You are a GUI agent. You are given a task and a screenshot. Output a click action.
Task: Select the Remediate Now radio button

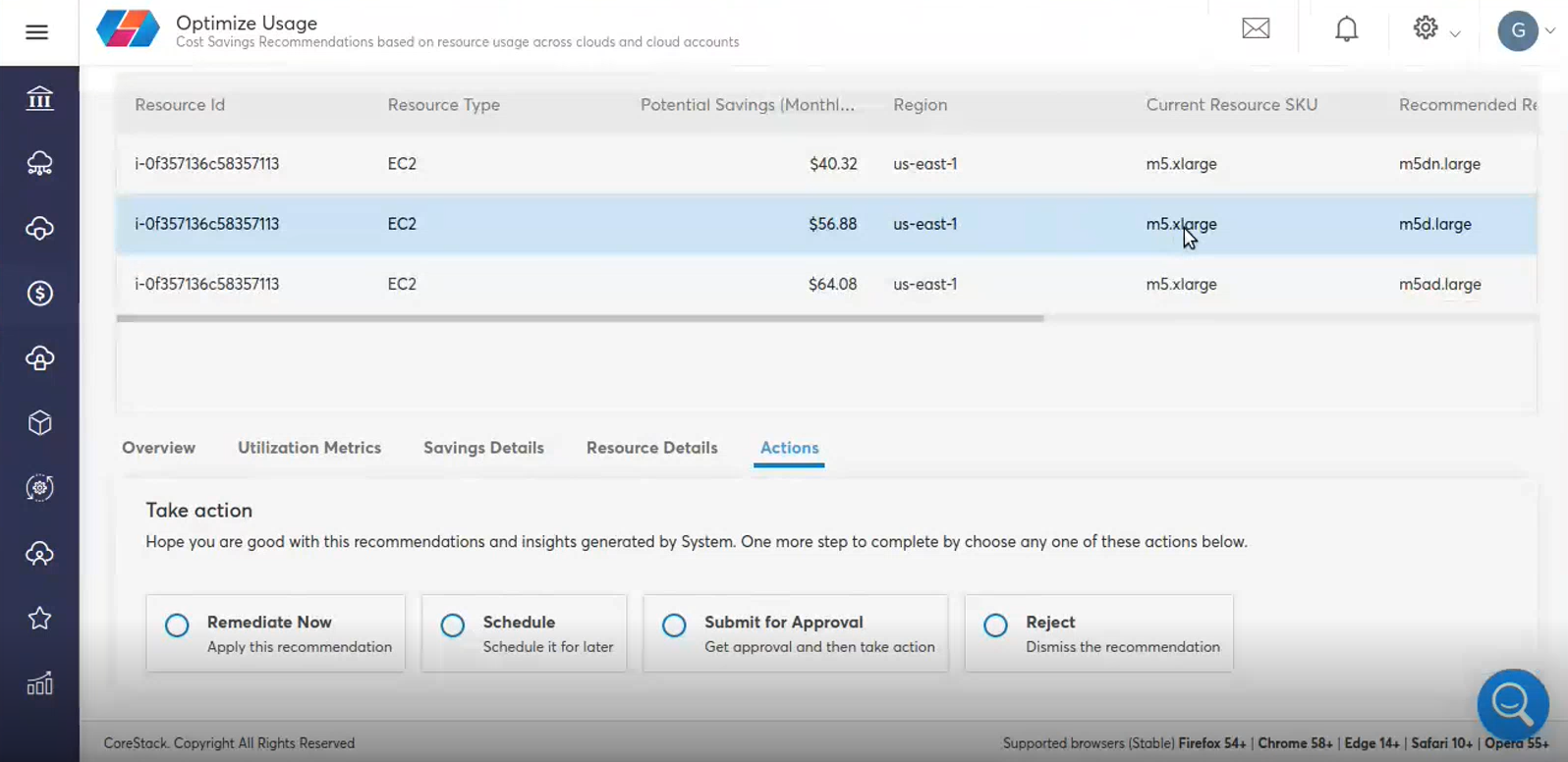pos(177,626)
